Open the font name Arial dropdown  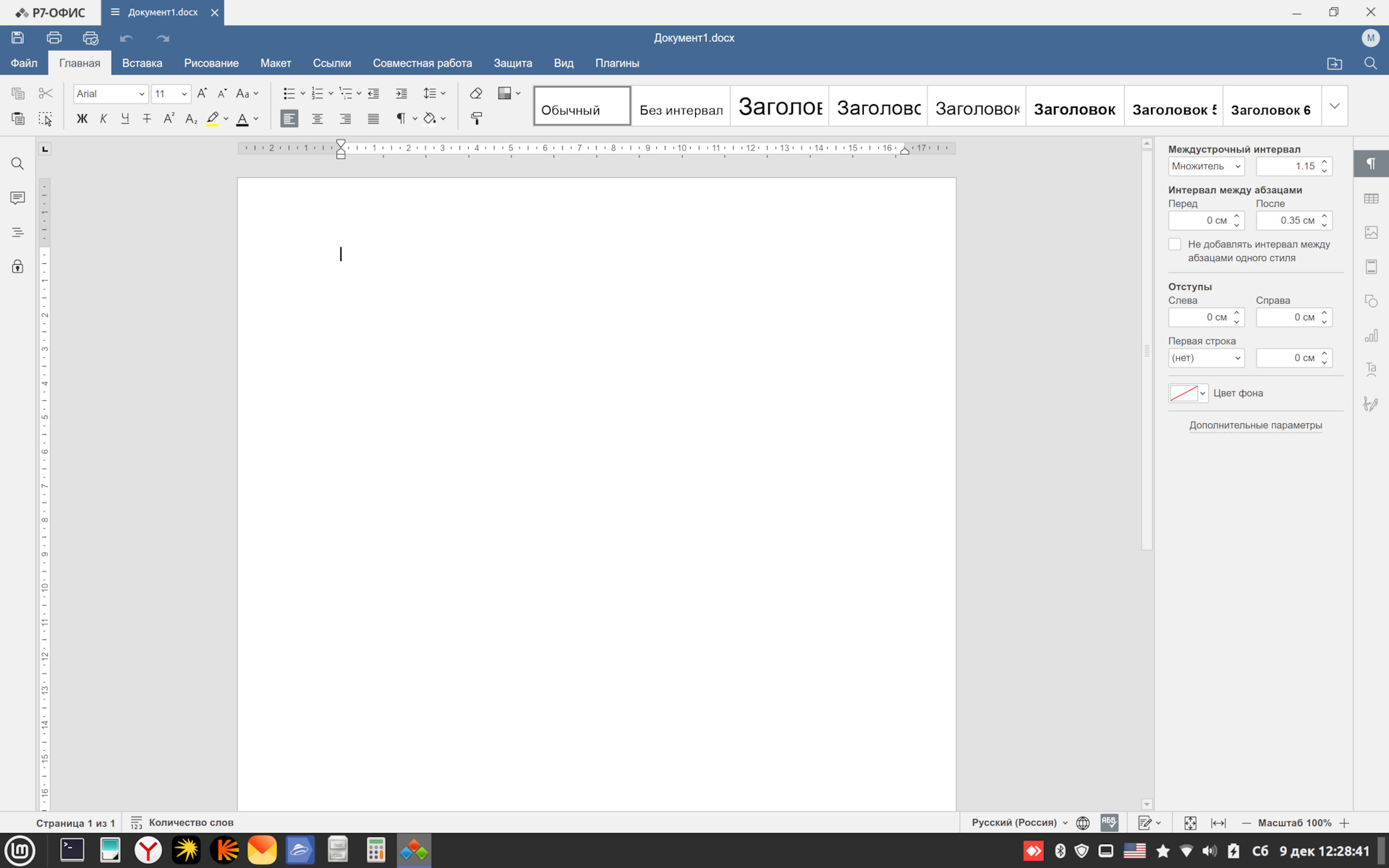(141, 94)
